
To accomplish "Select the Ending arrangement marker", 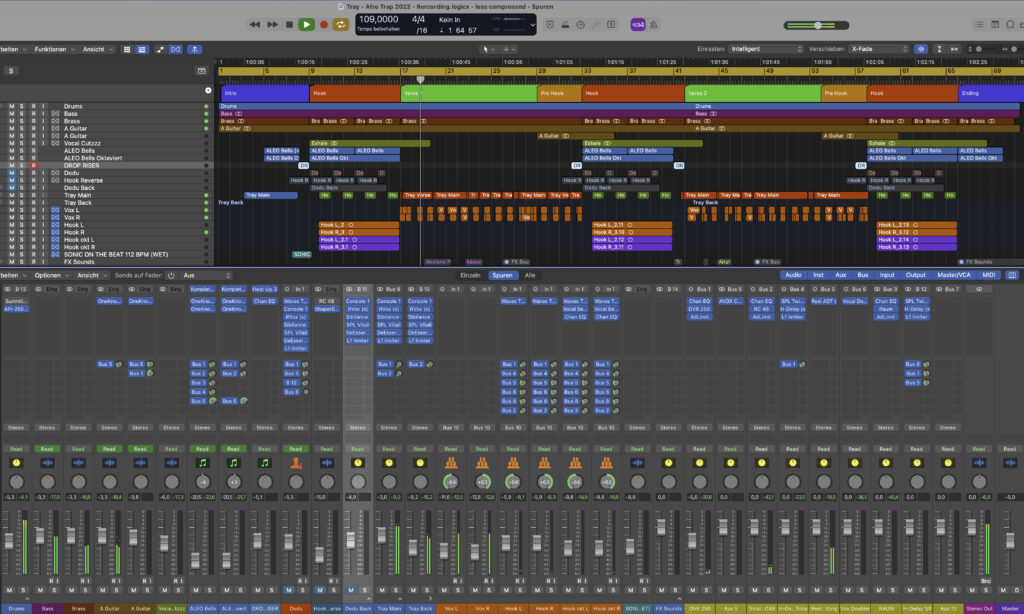I will coord(991,93).
